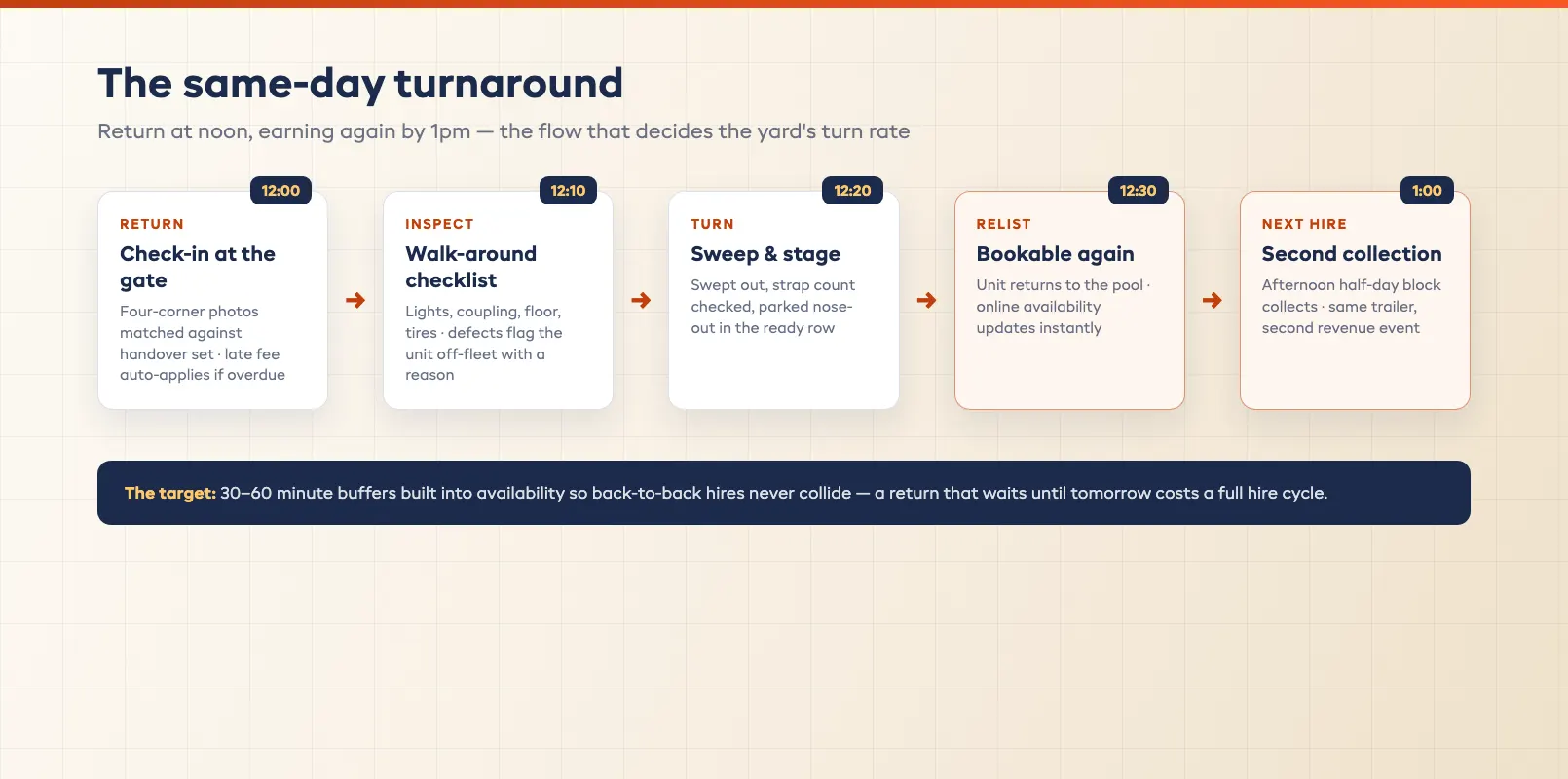Select the 'Check-in at the gate' heading

(198, 267)
